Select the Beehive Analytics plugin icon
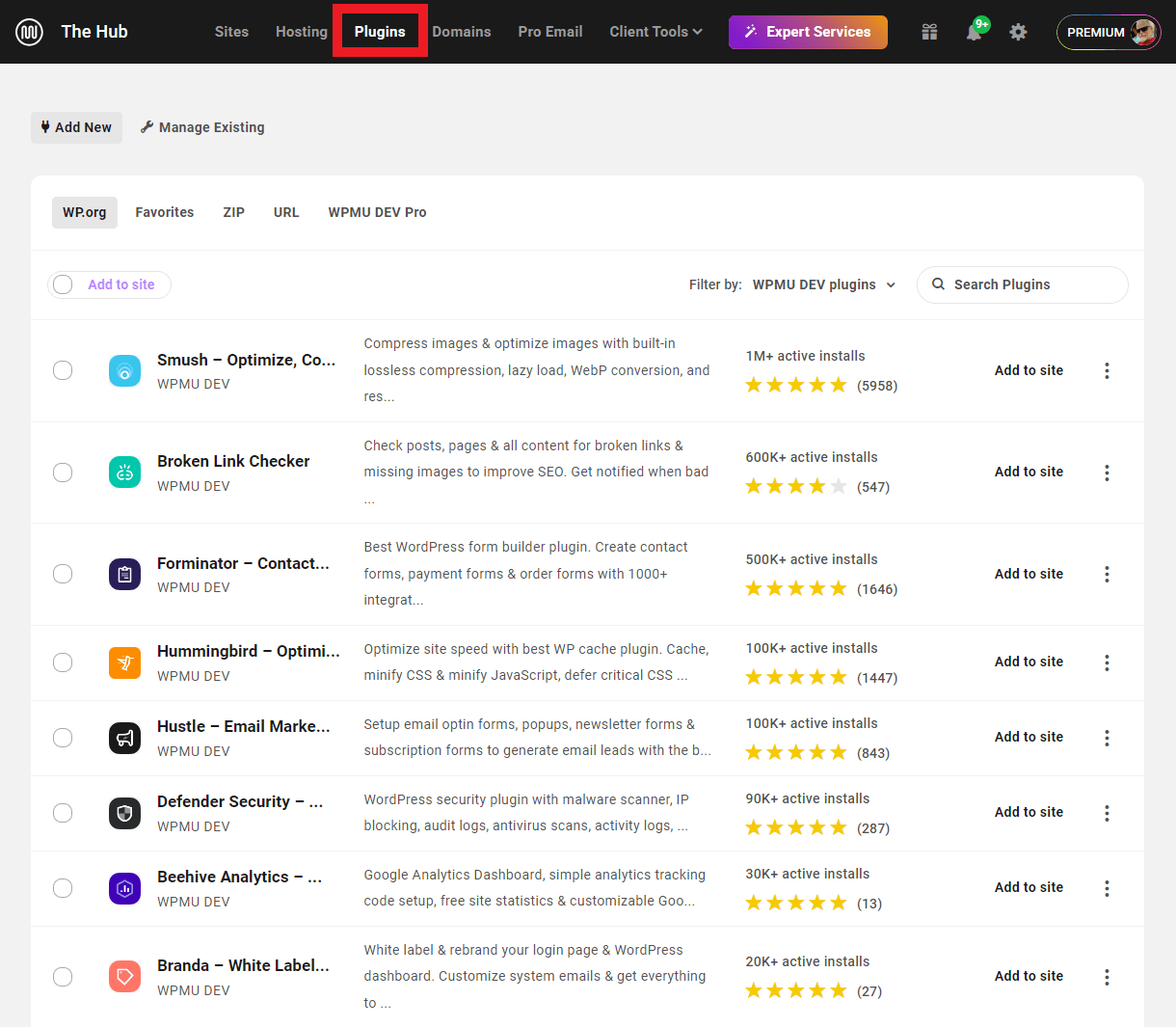The image size is (1176, 1027). coord(124,888)
